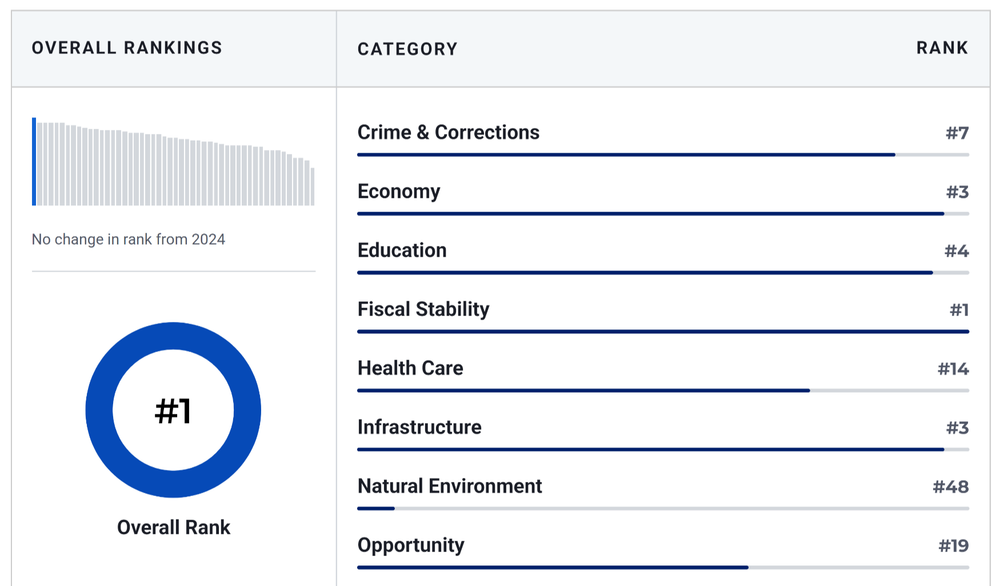The image size is (1000, 586).
Task: Click the Rank column header
Action: pos(942,48)
